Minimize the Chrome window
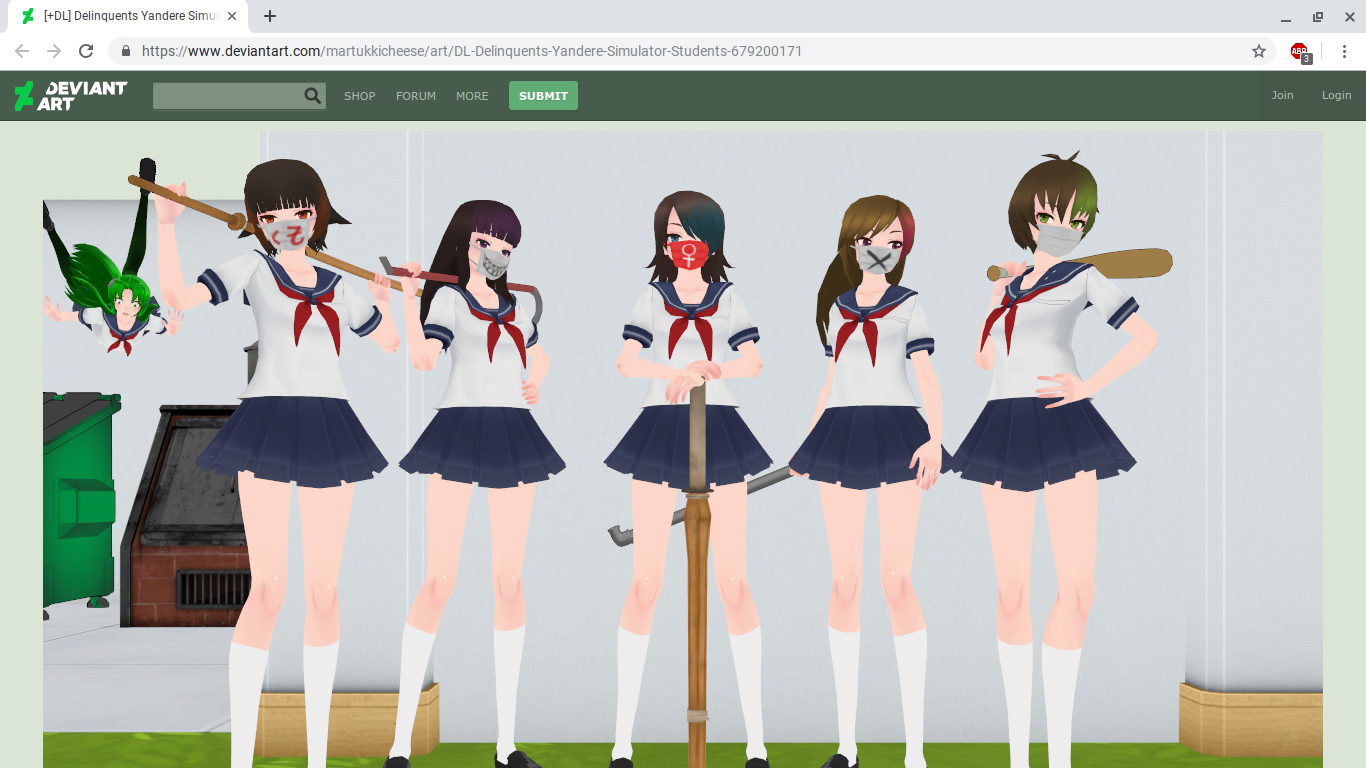 click(x=1286, y=17)
